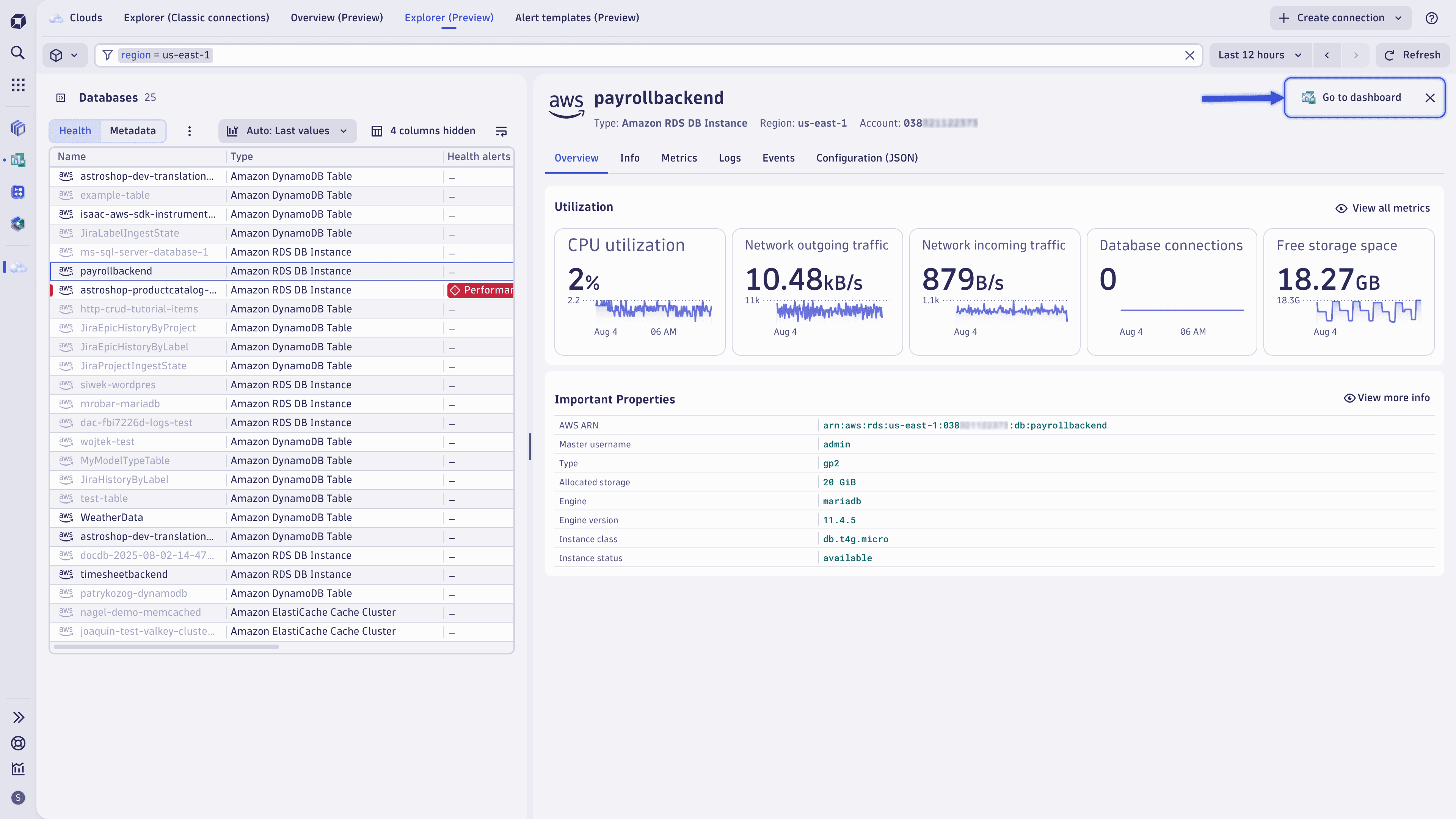This screenshot has height=819, width=1456.
Task: Switch to the Metadata toggle view
Action: pos(133,131)
